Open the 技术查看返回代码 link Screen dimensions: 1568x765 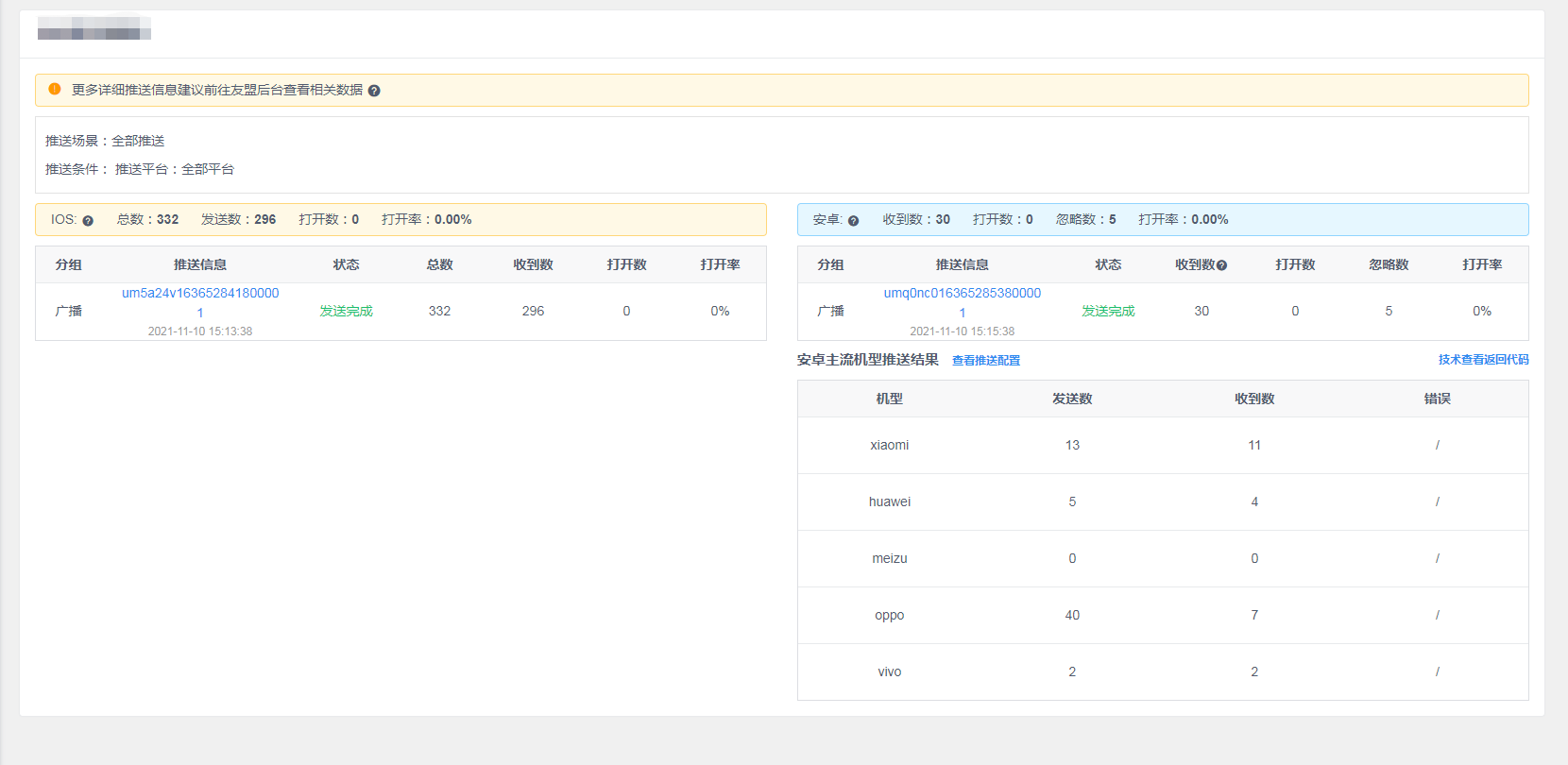[1483, 359]
